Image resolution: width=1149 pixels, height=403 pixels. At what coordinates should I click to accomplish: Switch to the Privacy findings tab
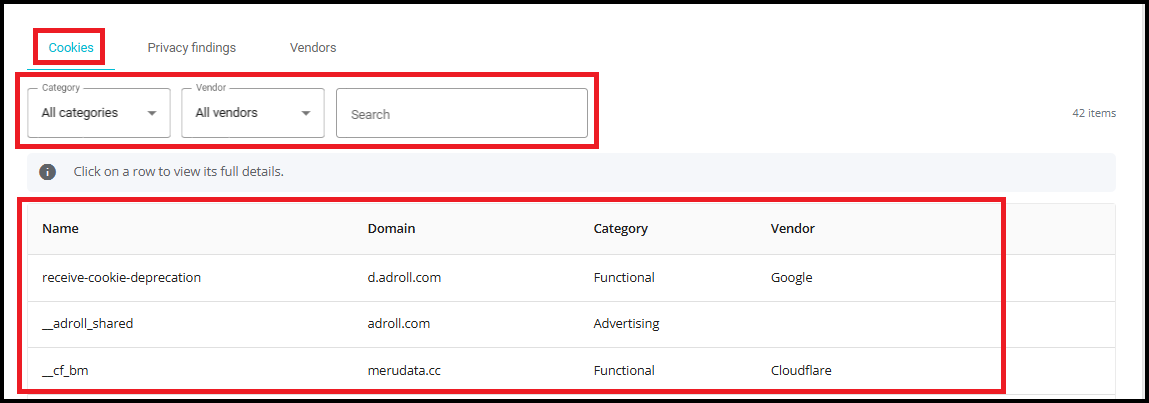click(x=192, y=48)
